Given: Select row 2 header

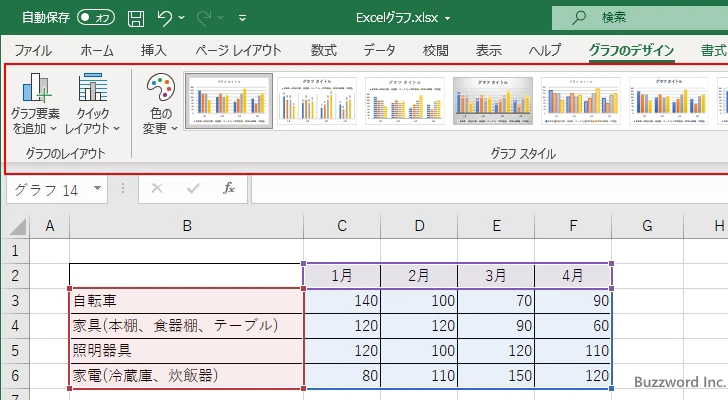Looking at the screenshot, I should (15, 276).
